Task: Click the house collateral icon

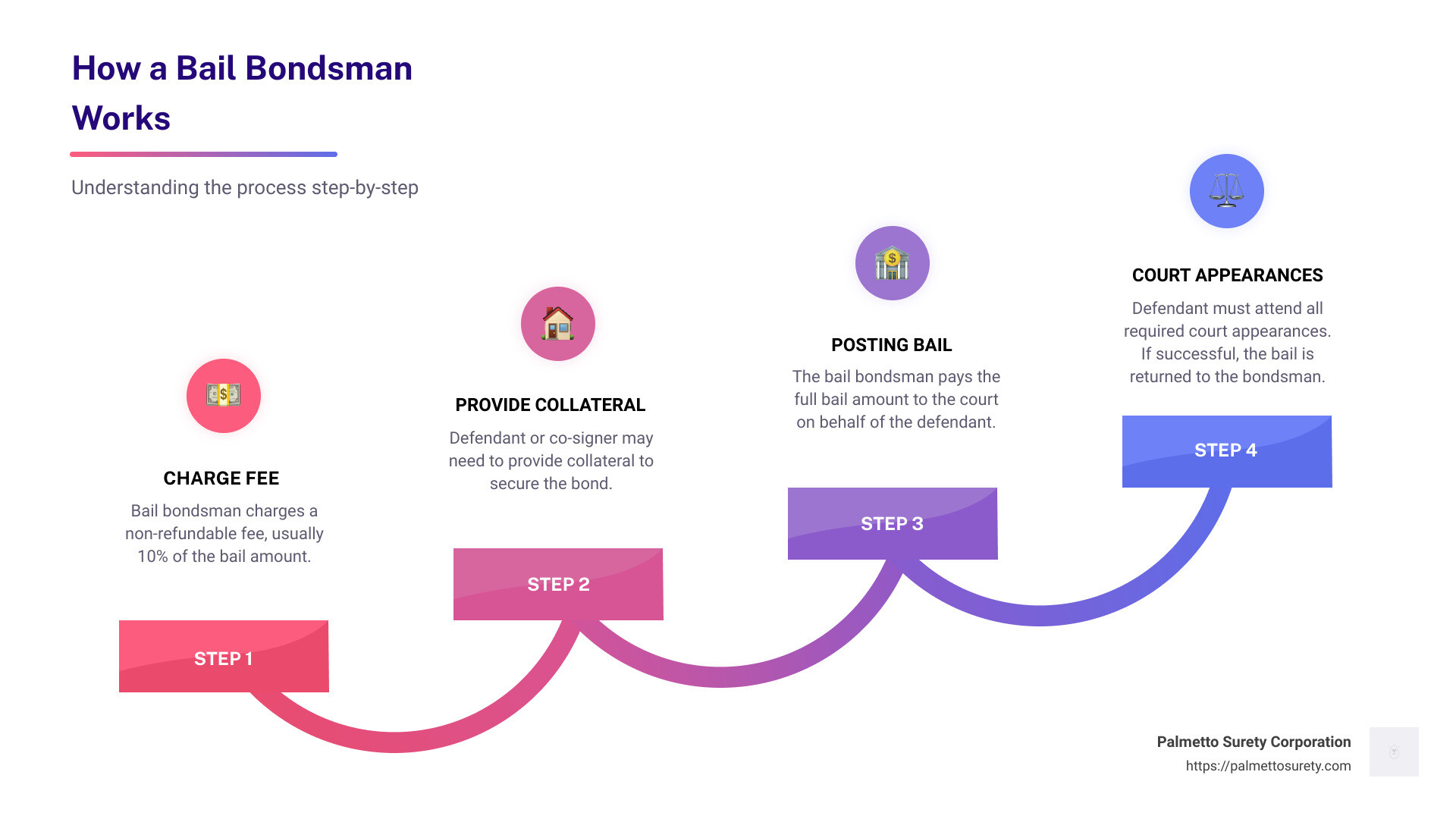Action: [558, 324]
